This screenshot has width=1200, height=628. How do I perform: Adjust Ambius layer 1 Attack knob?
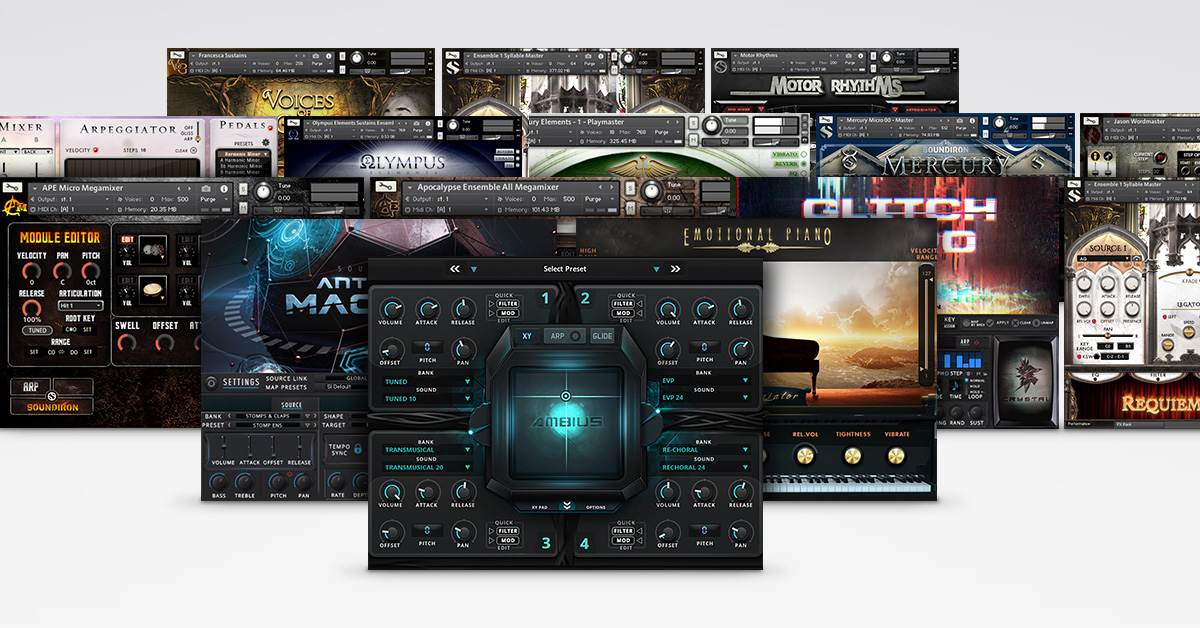428,308
